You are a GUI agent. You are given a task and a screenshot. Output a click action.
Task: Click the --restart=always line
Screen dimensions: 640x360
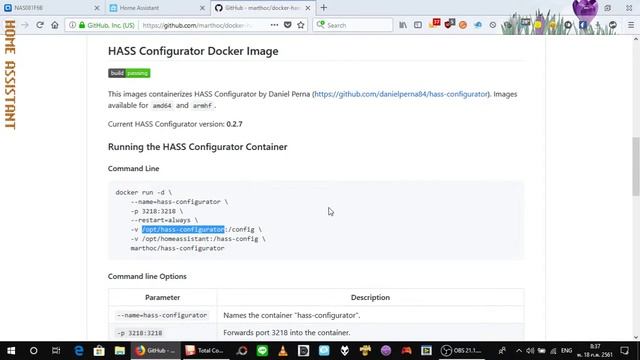[164, 220]
